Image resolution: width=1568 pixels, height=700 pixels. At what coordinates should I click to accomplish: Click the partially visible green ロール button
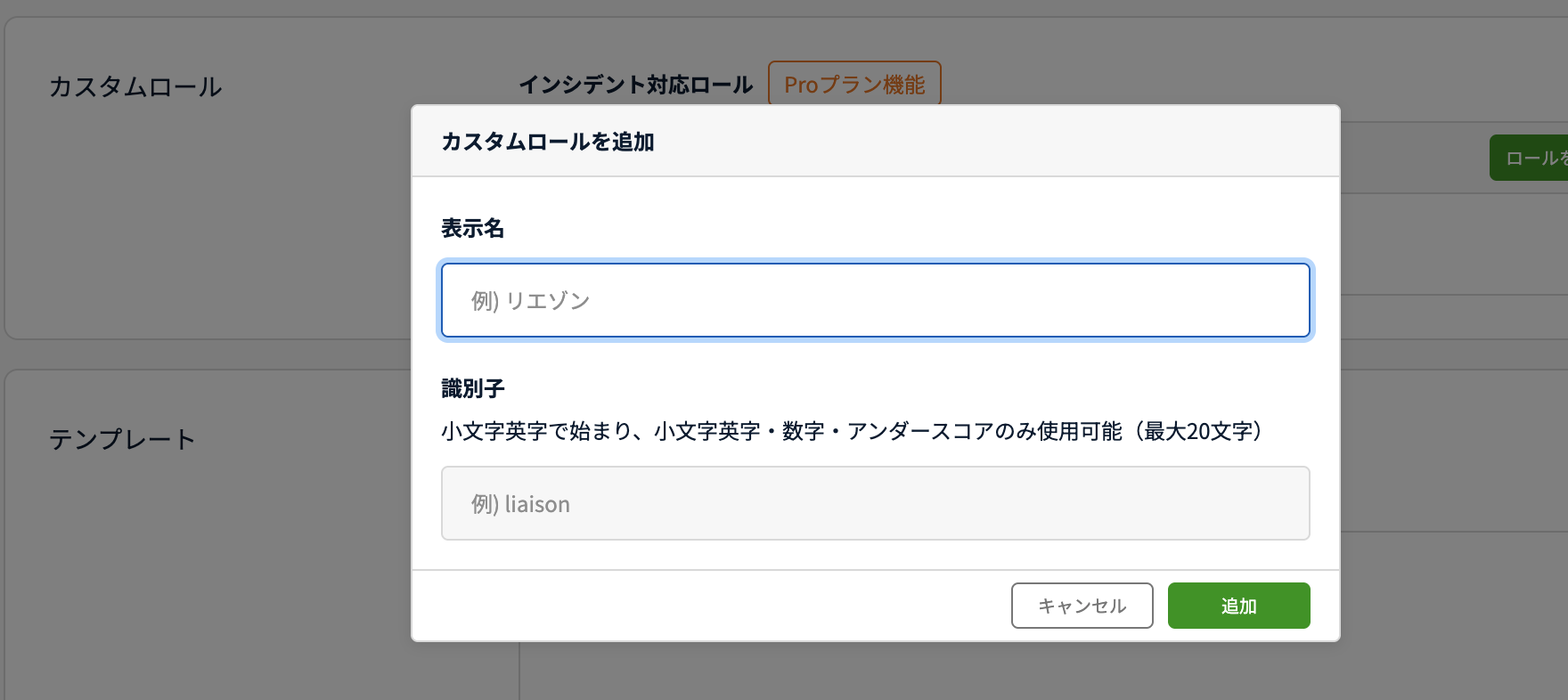tap(1531, 159)
